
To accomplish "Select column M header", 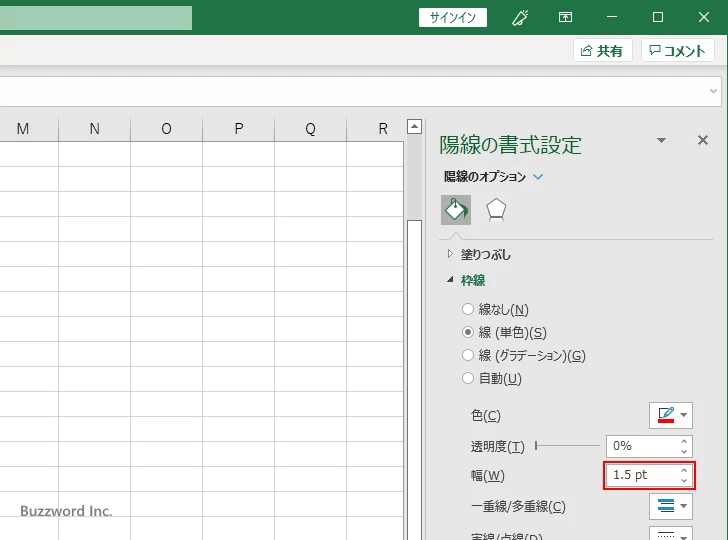I will click(x=23, y=129).
